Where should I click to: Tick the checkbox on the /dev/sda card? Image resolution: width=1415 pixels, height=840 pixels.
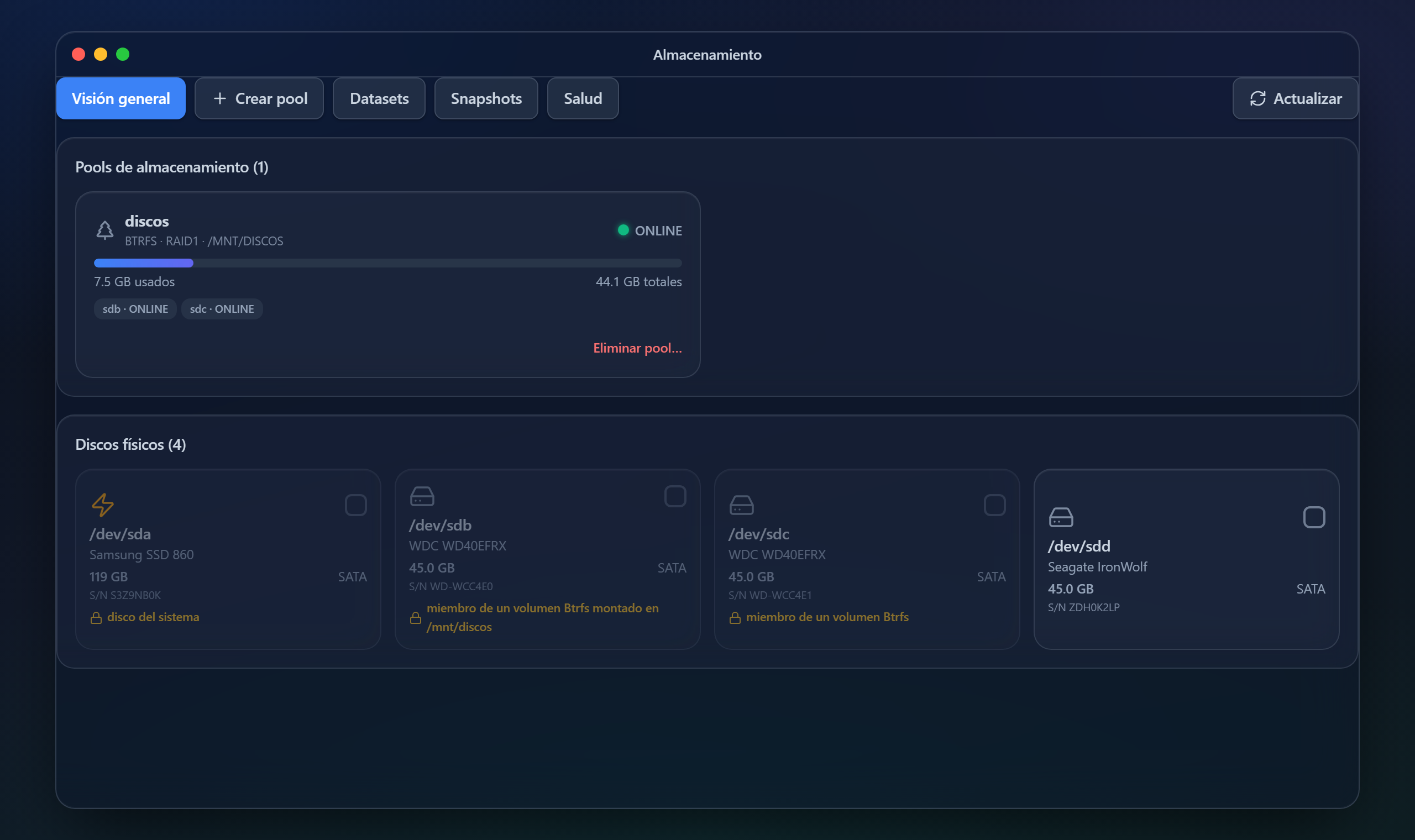coord(355,505)
